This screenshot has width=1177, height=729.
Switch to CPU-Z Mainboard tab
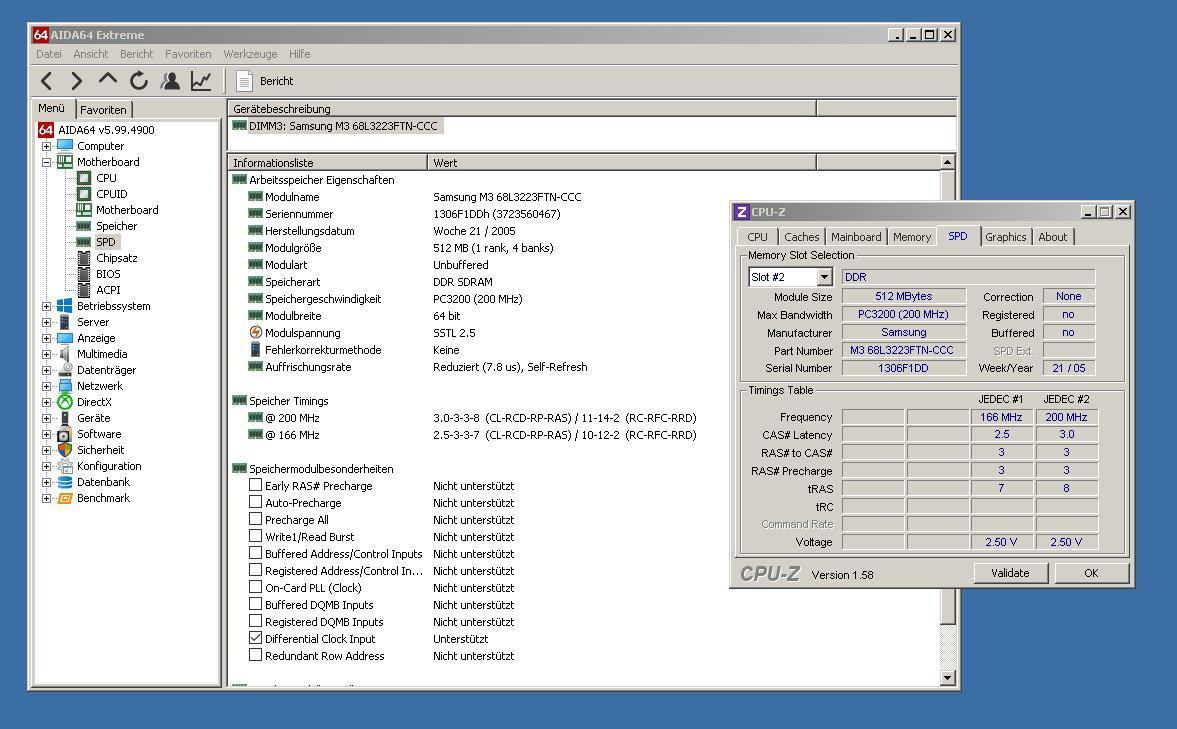coord(856,237)
